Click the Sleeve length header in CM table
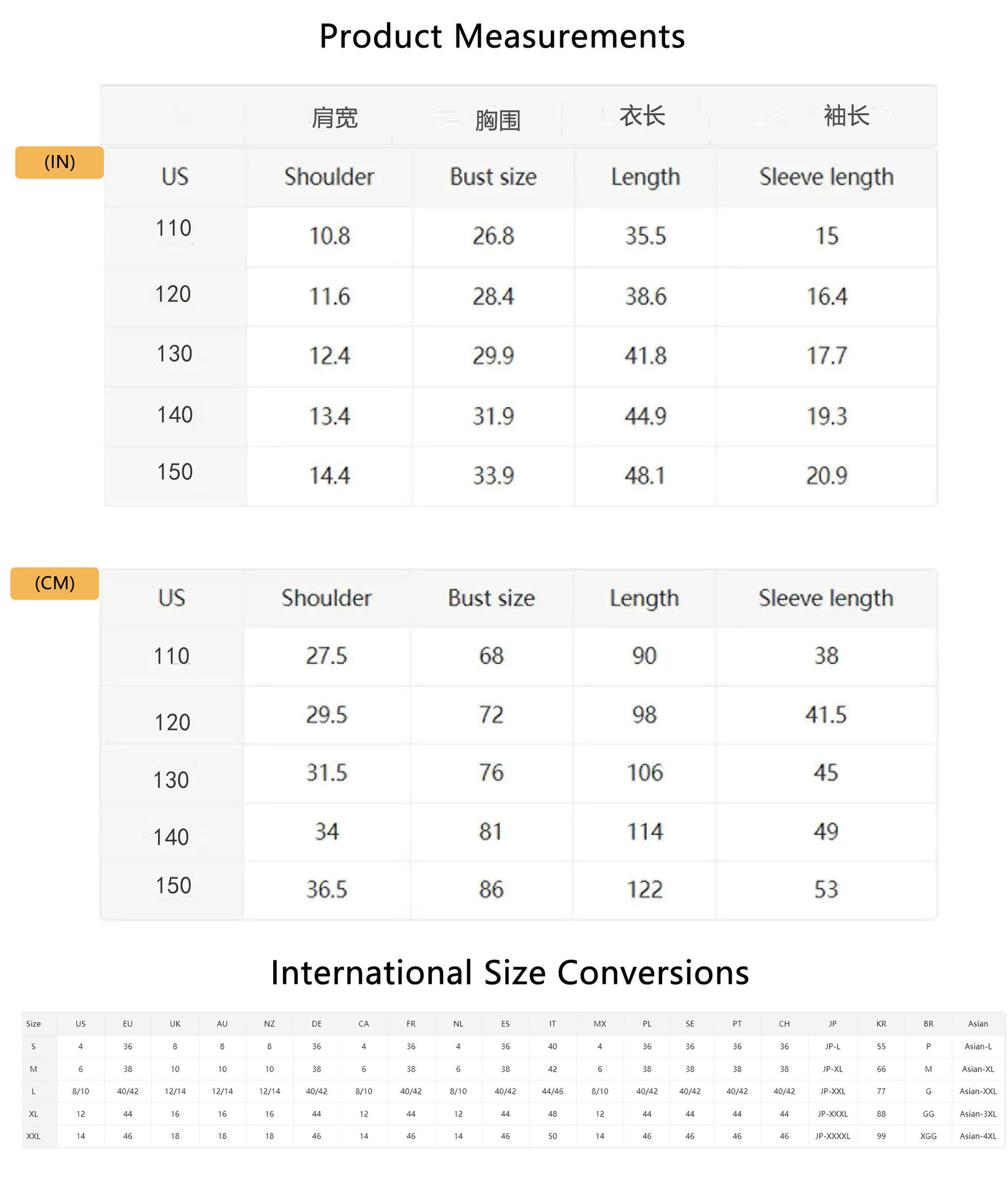 click(826, 598)
